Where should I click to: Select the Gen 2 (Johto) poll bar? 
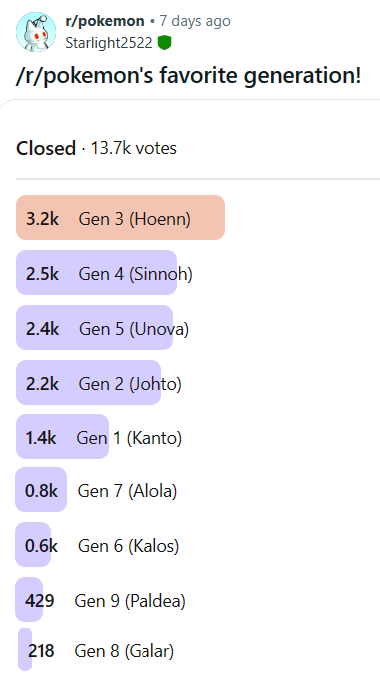99,382
